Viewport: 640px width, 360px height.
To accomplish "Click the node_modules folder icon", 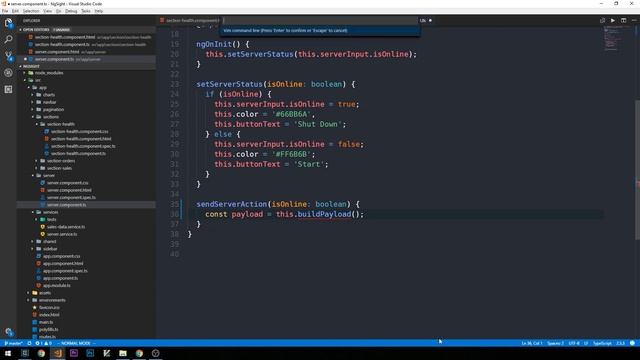I will click(x=31, y=73).
